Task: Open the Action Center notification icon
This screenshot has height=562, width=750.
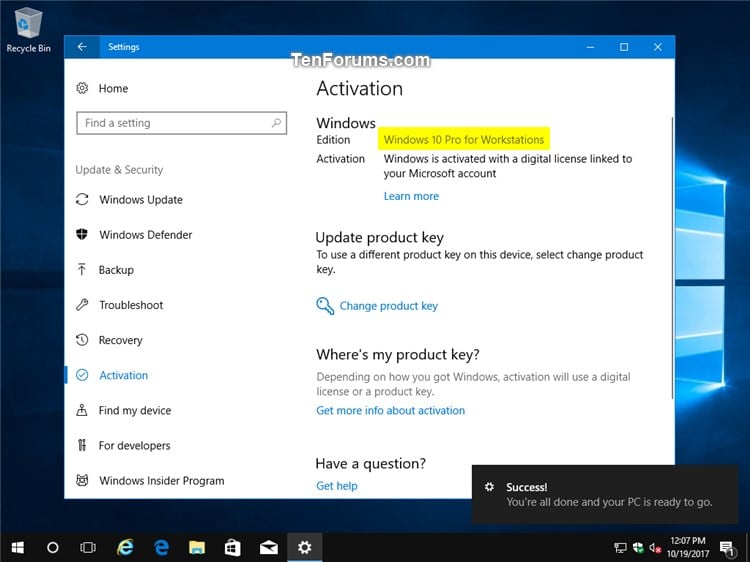Action: point(727,548)
